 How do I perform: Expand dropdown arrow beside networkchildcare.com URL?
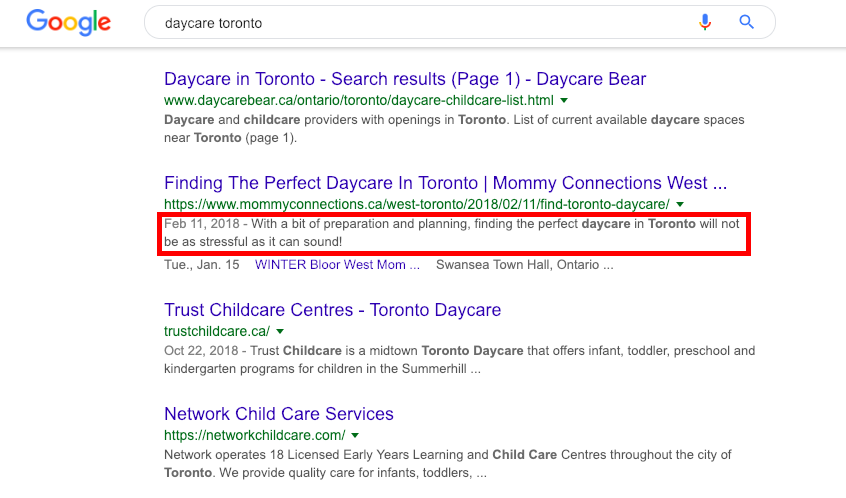coord(354,435)
